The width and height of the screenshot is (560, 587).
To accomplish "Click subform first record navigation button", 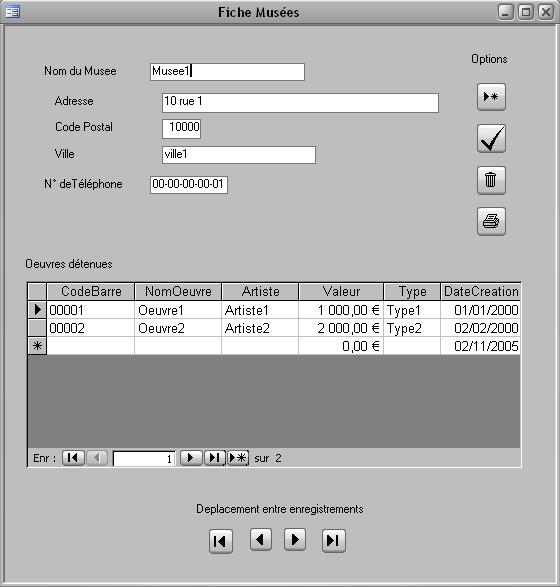I will [x=73, y=458].
